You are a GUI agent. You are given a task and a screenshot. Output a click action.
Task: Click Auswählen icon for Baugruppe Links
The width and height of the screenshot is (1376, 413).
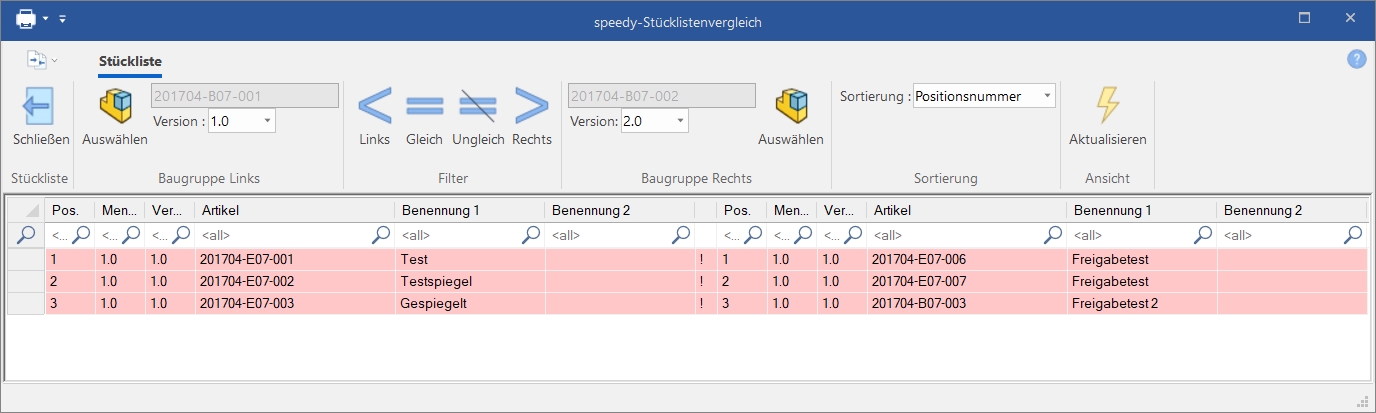pos(114,106)
